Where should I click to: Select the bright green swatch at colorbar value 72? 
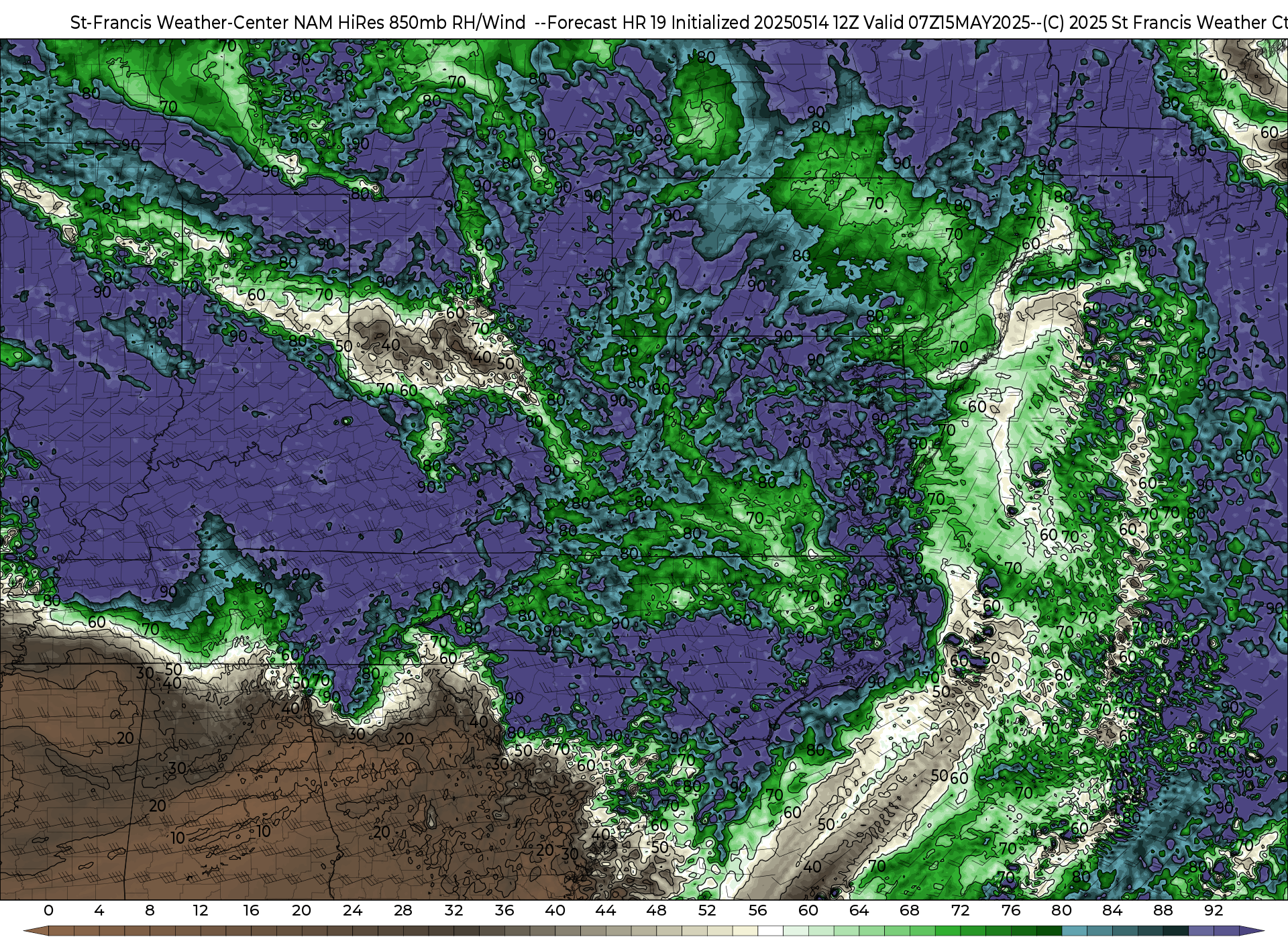click(x=973, y=931)
